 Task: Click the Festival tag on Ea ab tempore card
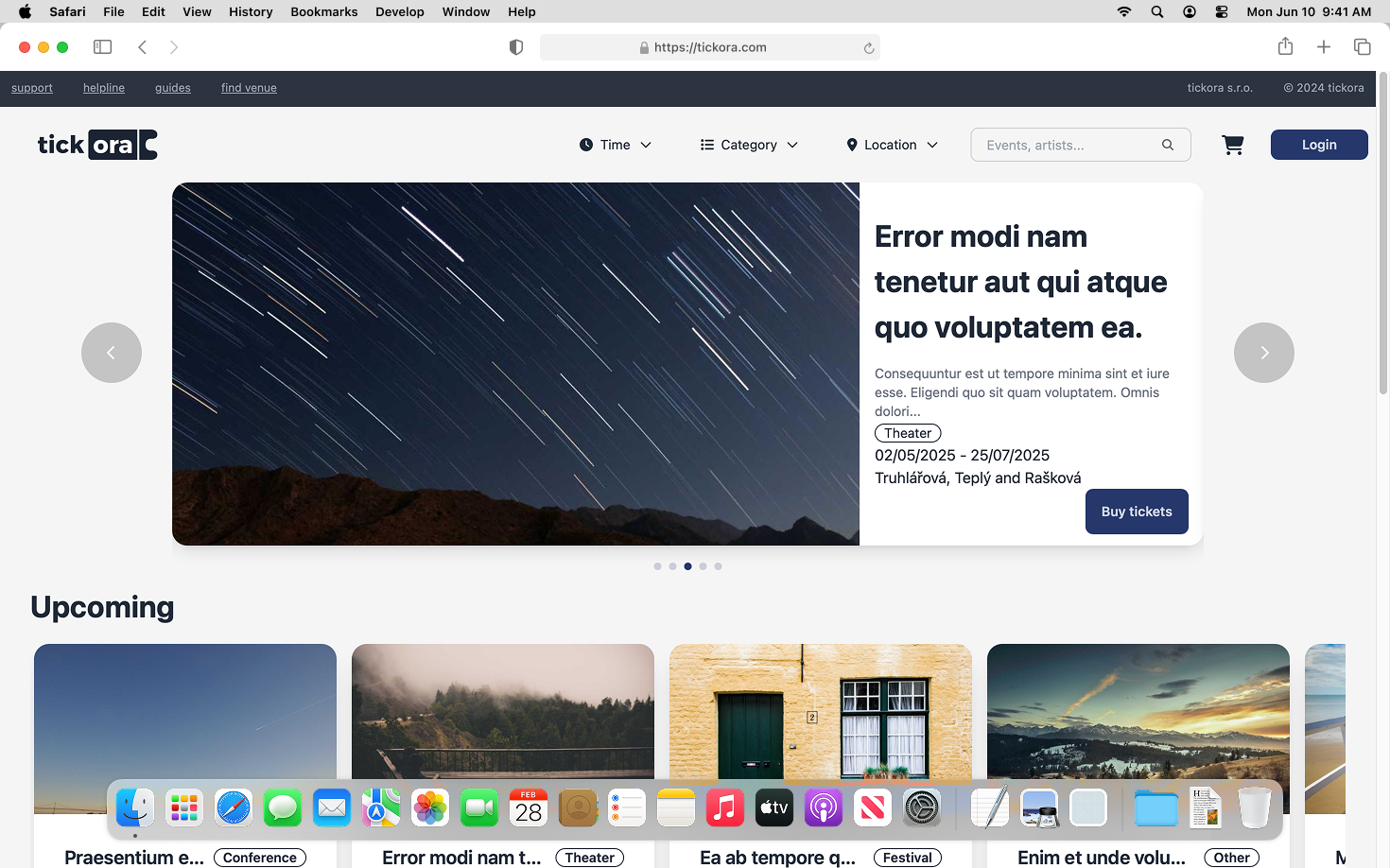click(908, 858)
